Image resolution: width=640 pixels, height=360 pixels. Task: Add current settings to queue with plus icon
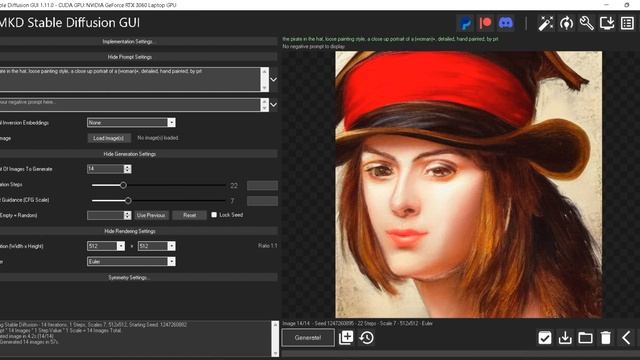pos(346,338)
